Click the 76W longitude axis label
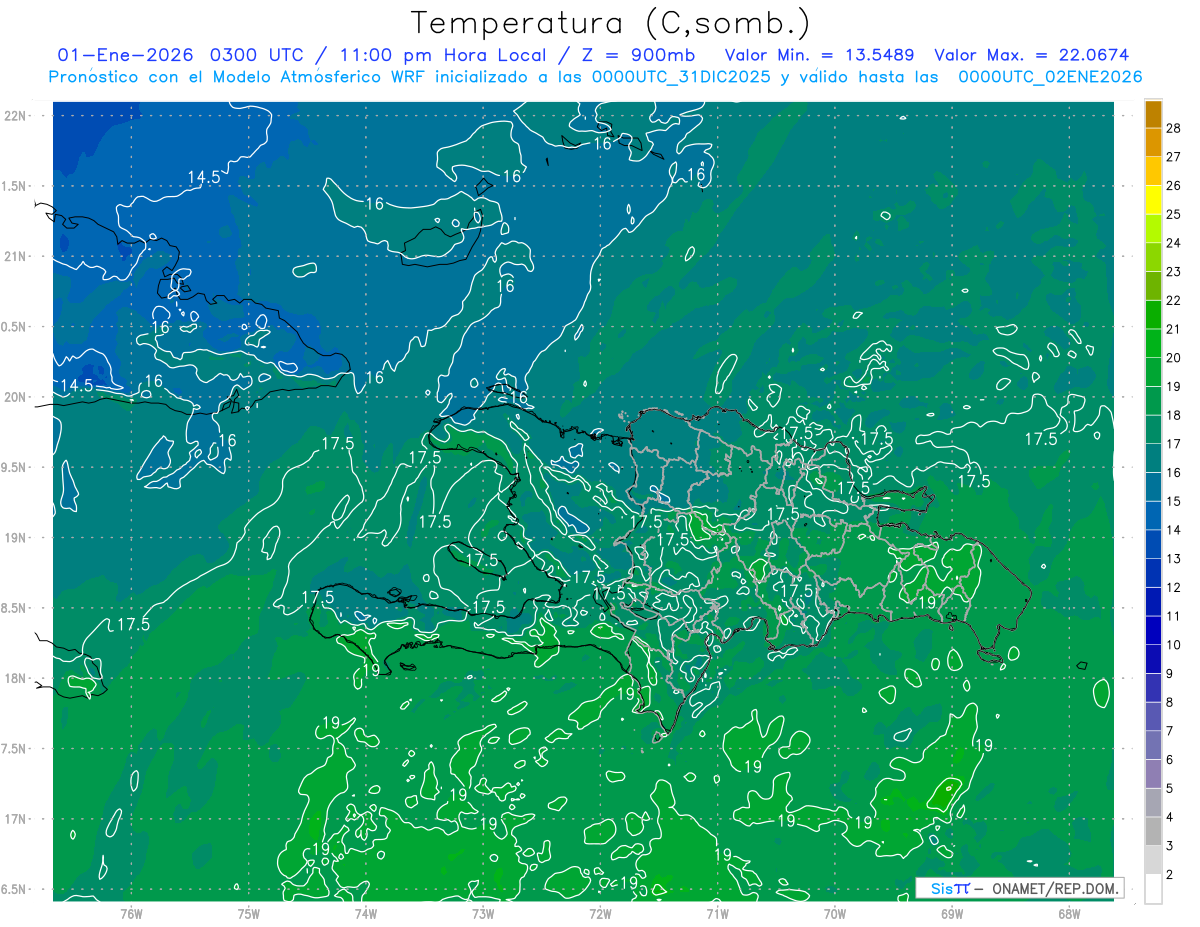The image size is (1200, 927). (131, 913)
